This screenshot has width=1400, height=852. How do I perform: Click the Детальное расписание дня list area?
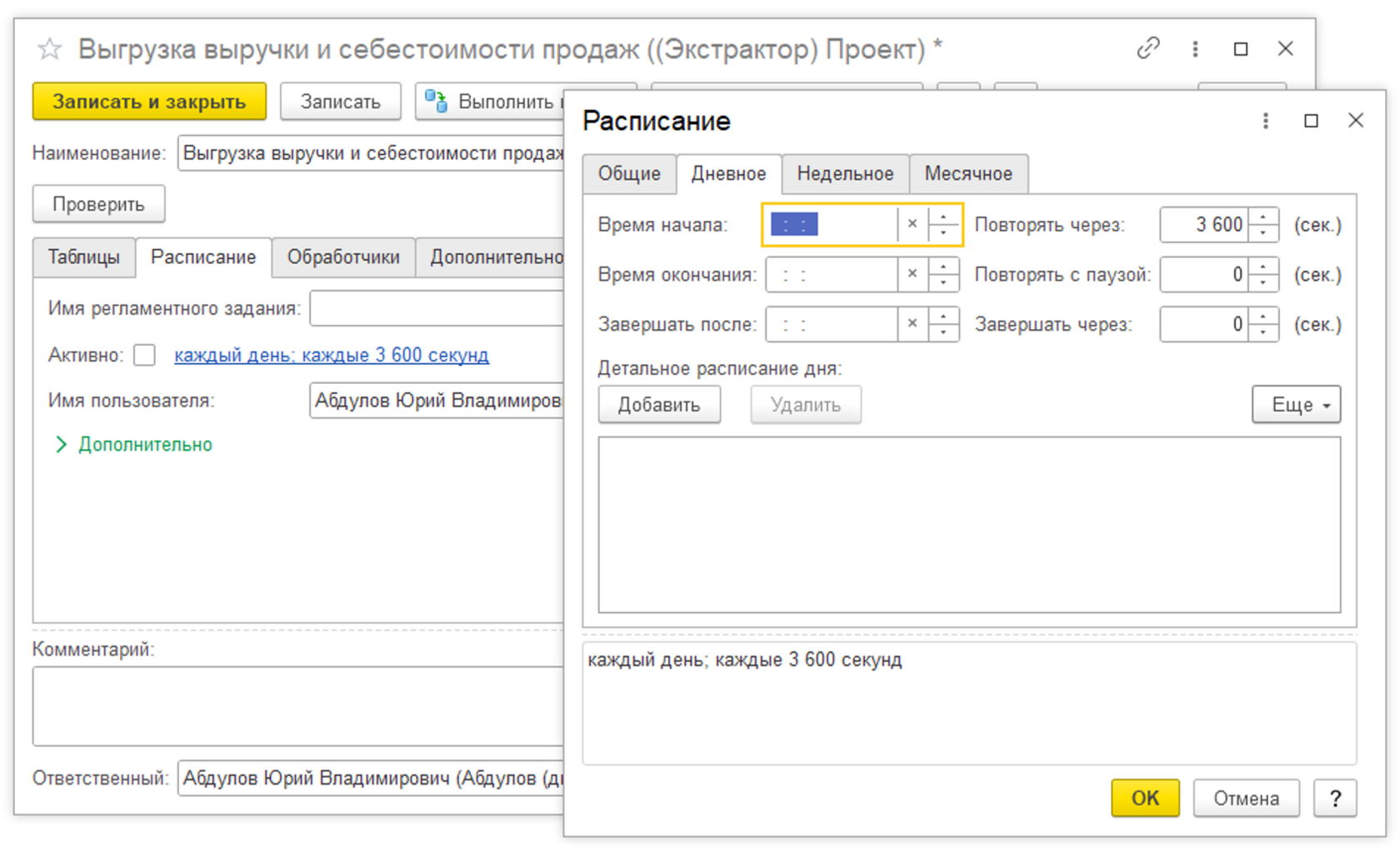click(969, 525)
